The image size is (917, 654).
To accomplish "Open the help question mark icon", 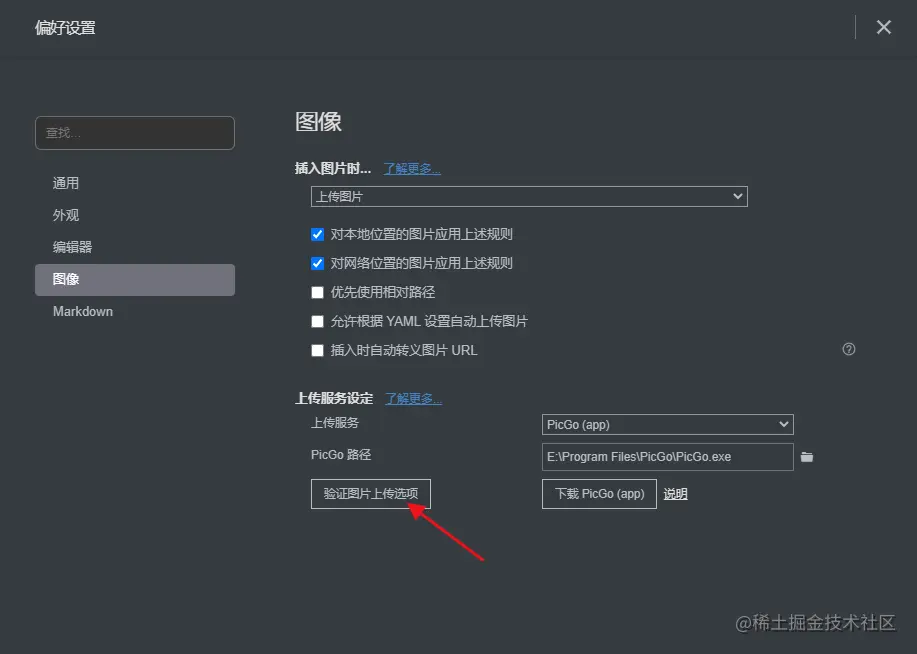I will point(849,349).
